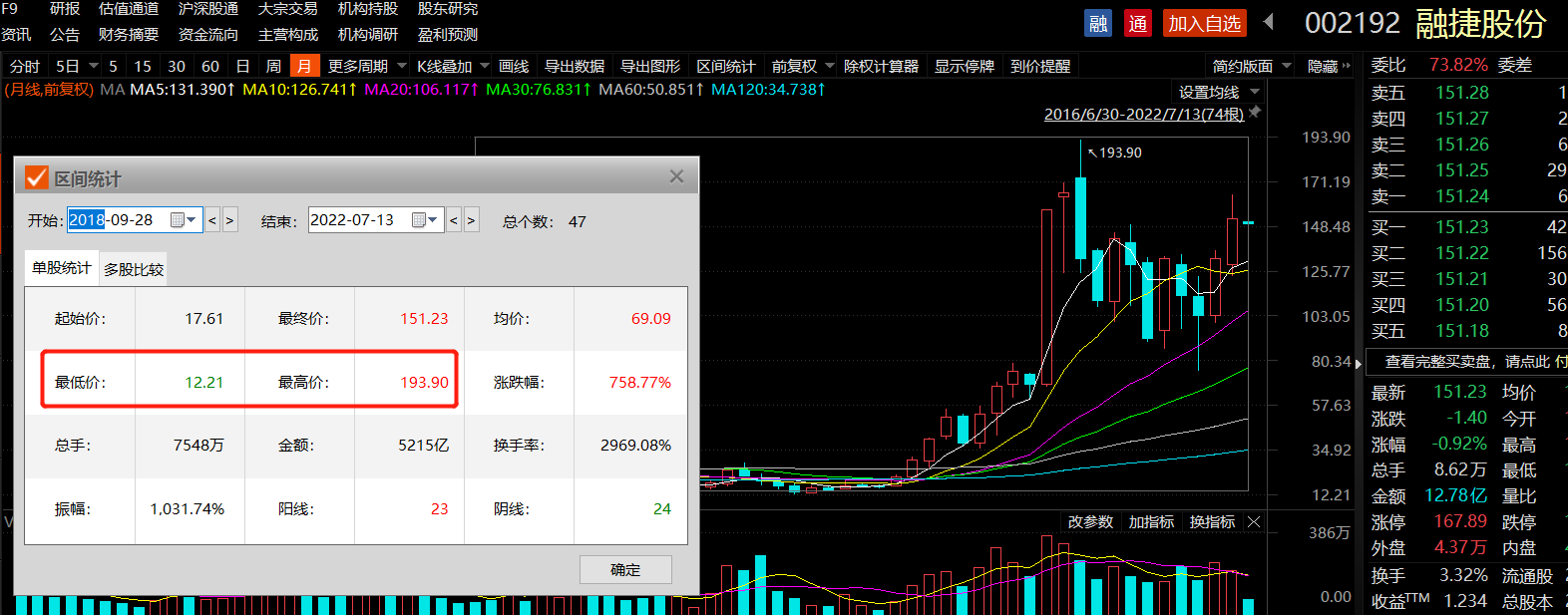Select the 月 monthly period toggle

pyautogui.click(x=303, y=66)
